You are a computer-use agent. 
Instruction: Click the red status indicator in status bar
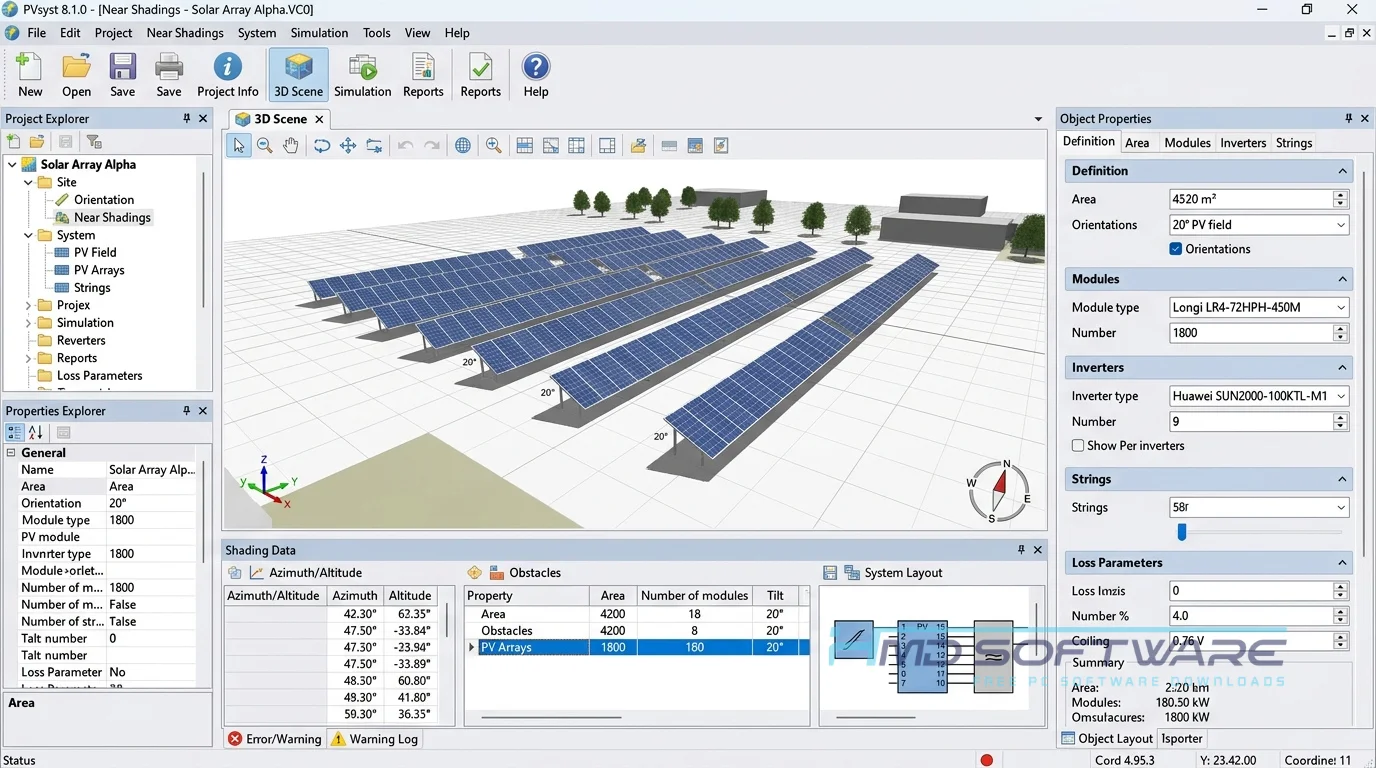pyautogui.click(x=987, y=760)
